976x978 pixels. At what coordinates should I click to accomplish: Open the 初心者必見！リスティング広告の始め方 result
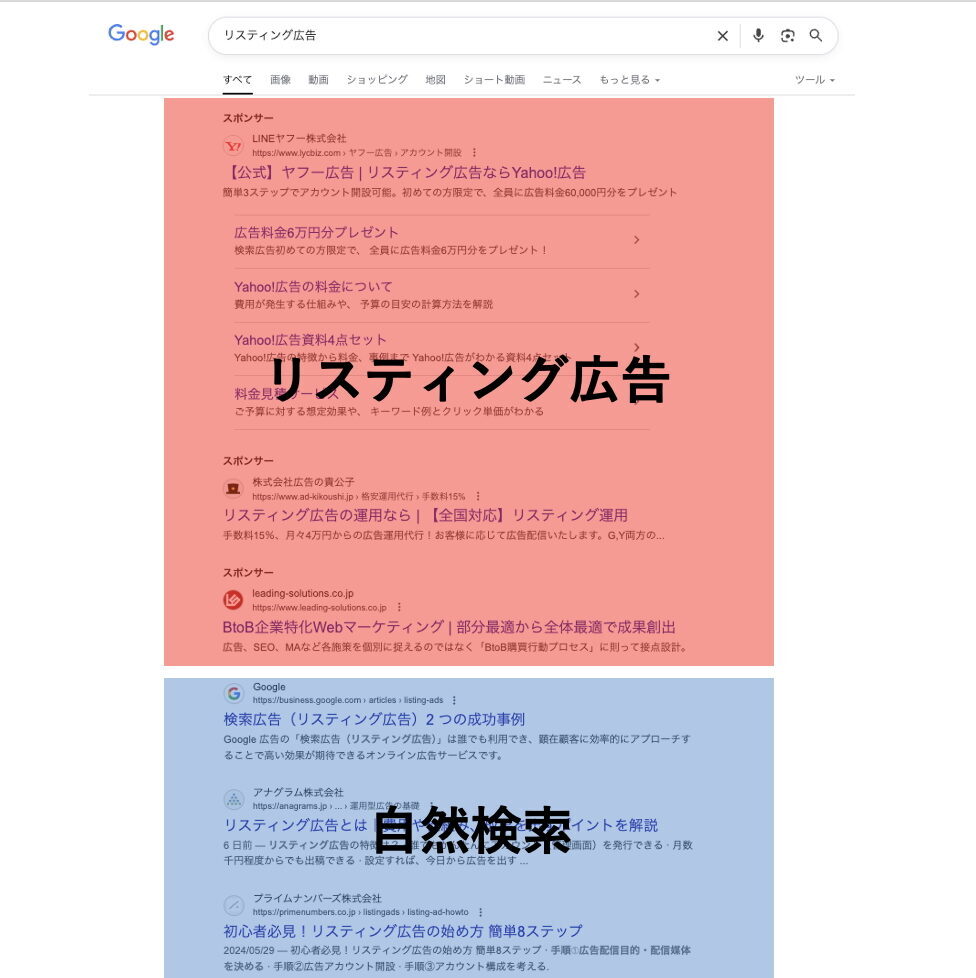tap(403, 931)
